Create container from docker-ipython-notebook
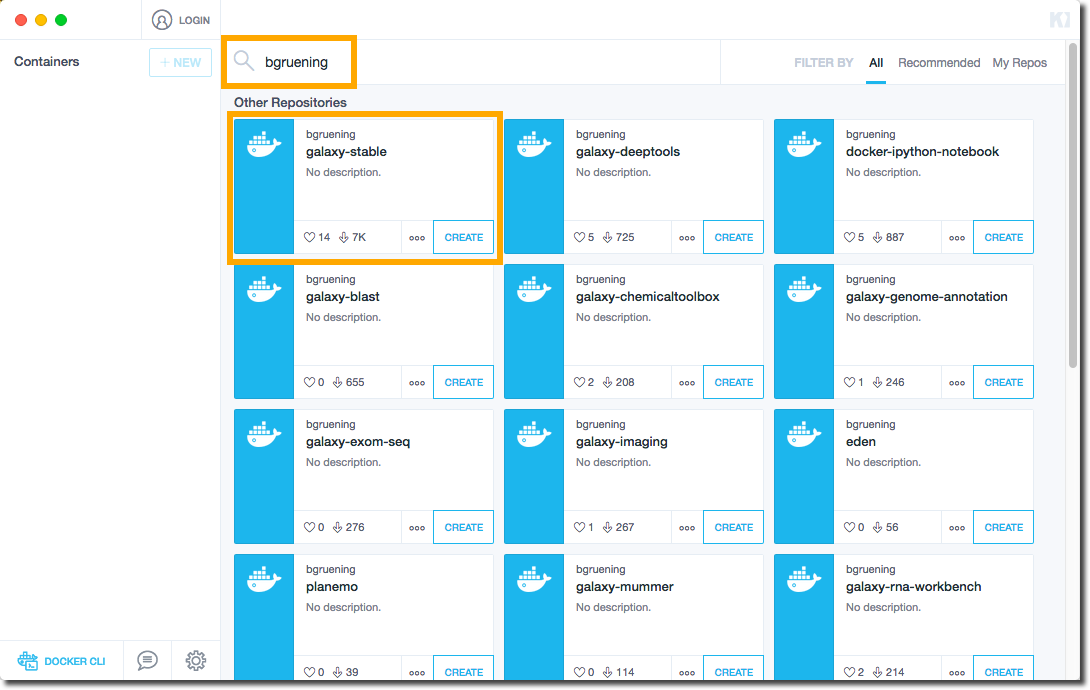 pos(1004,237)
